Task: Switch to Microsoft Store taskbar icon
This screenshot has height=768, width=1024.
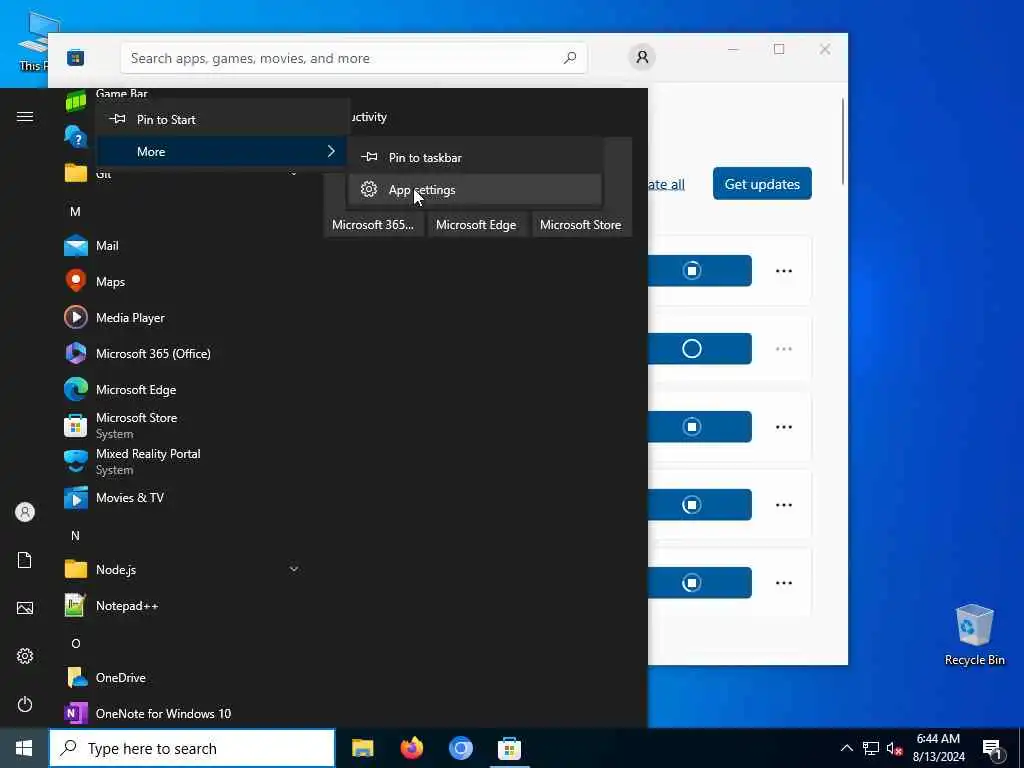Action: point(509,748)
